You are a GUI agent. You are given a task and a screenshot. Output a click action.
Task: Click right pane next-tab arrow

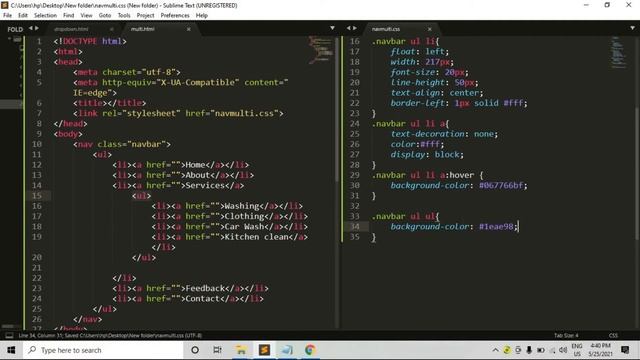tap(355, 28)
